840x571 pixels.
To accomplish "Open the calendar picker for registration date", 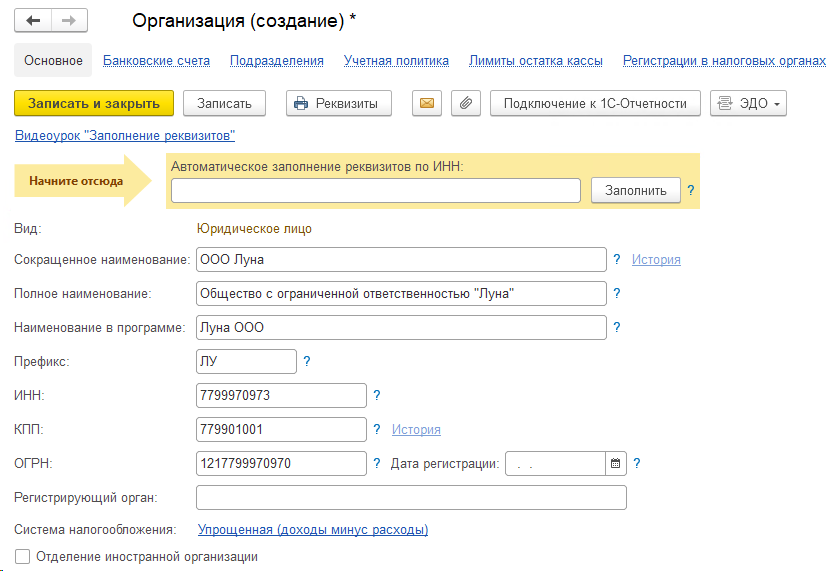I will (x=615, y=463).
